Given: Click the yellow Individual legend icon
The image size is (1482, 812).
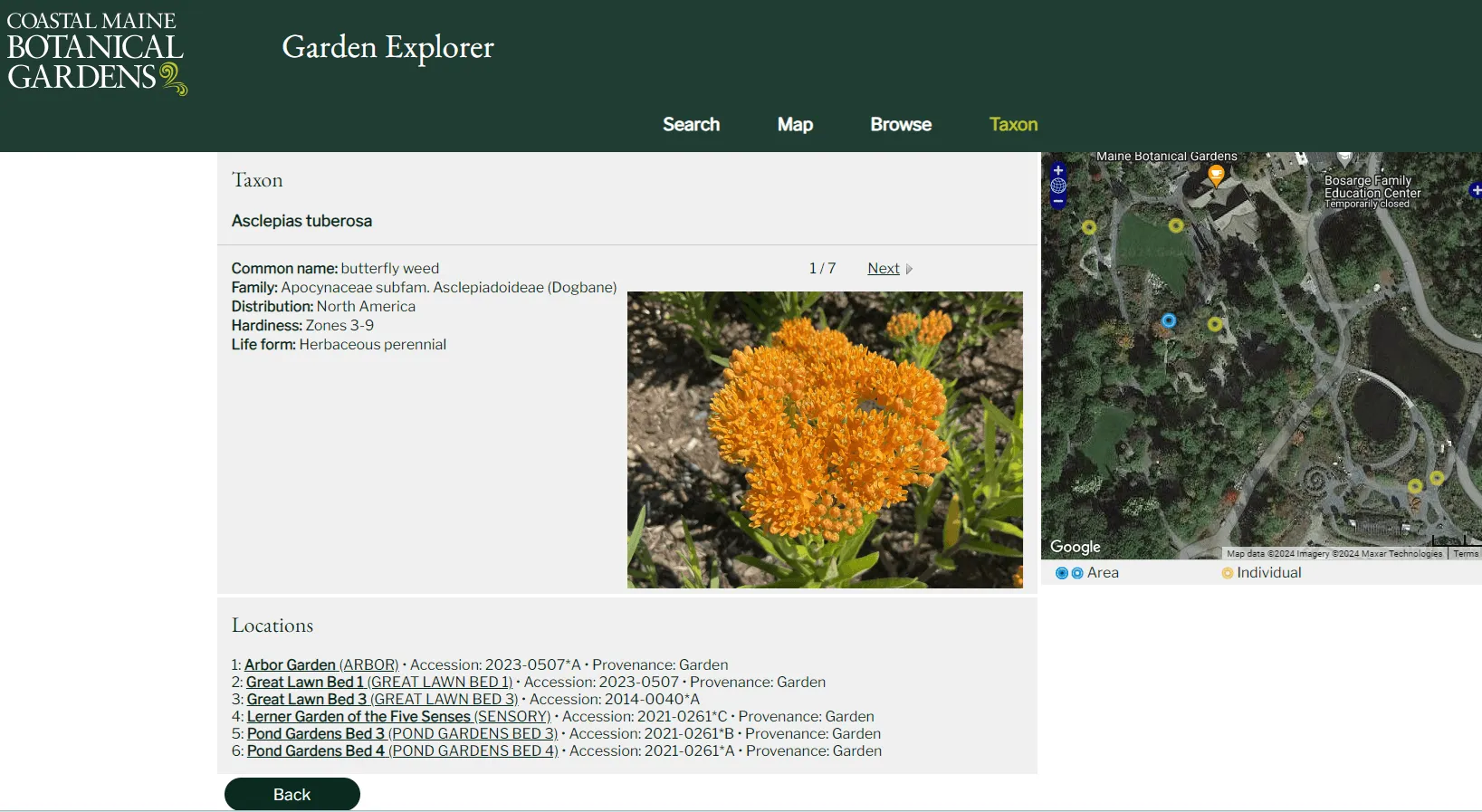Looking at the screenshot, I should pyautogui.click(x=1228, y=573).
